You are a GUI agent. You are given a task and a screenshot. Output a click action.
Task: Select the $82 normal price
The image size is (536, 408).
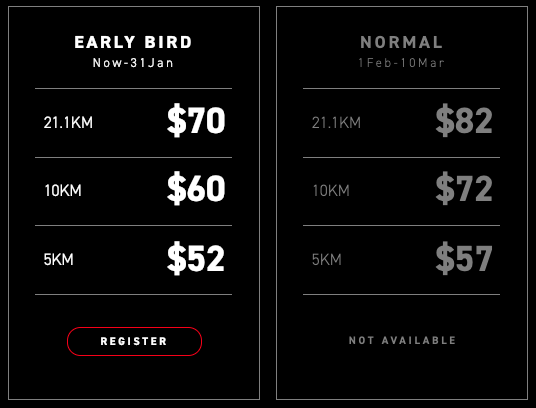[x=464, y=120]
